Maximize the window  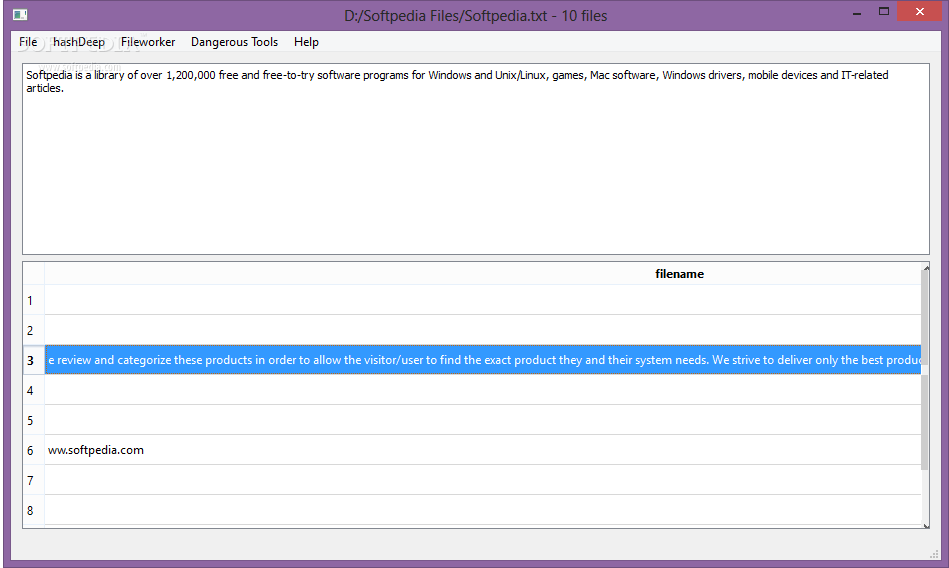click(x=884, y=12)
